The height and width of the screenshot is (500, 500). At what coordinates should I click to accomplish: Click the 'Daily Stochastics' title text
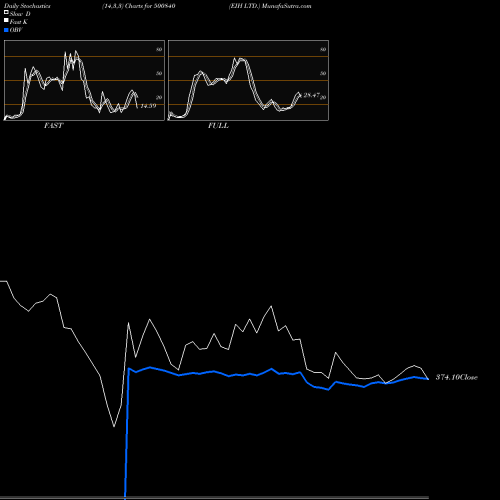click(27, 6)
